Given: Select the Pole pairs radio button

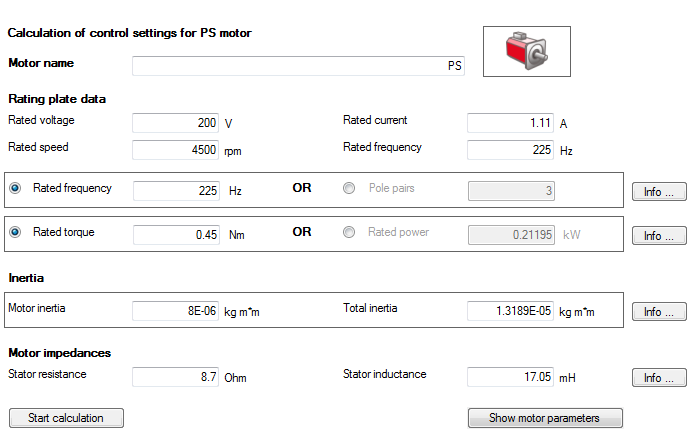Looking at the screenshot, I should pyautogui.click(x=349, y=189).
